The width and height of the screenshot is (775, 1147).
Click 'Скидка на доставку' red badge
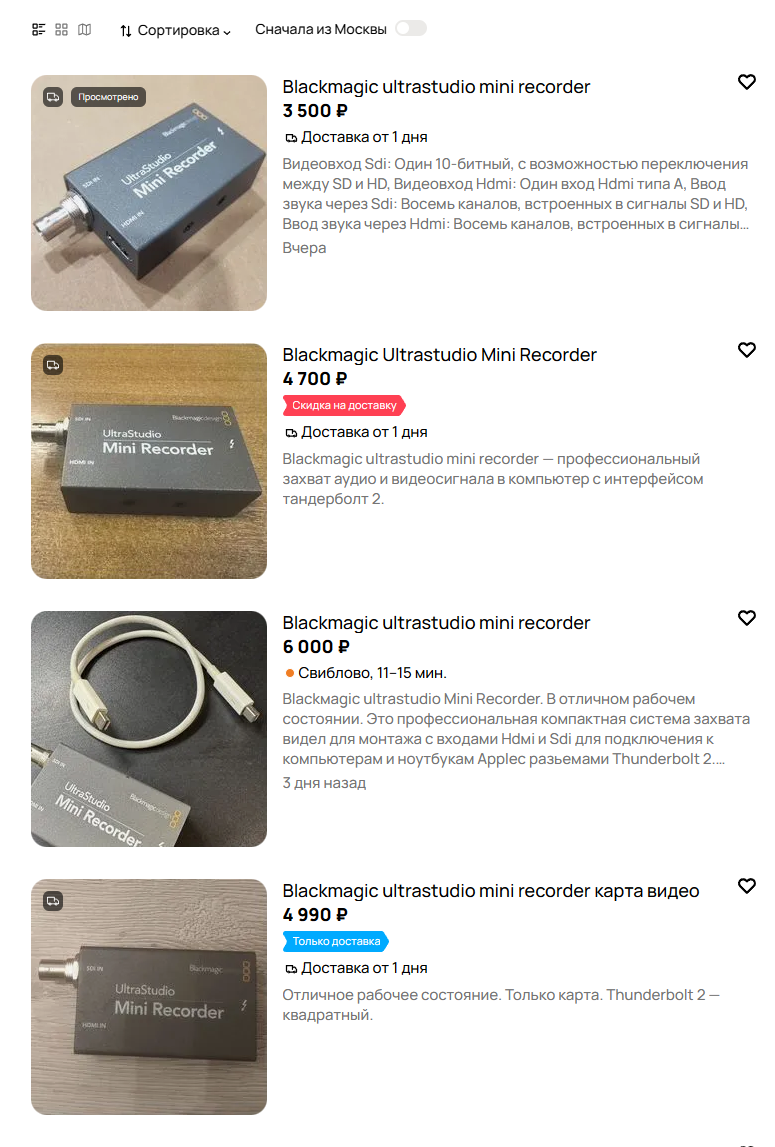[344, 405]
